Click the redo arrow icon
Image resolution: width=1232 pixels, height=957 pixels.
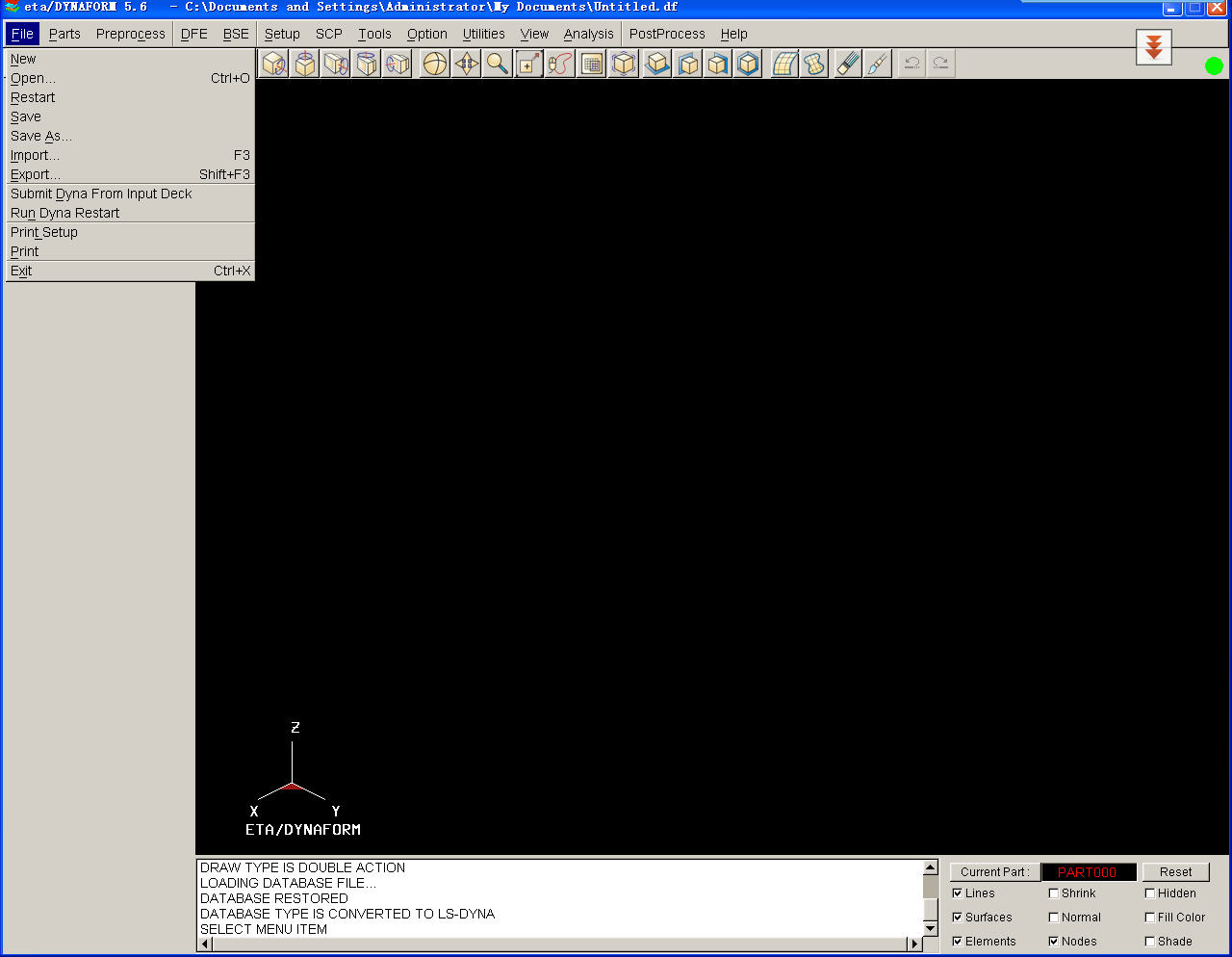click(941, 65)
